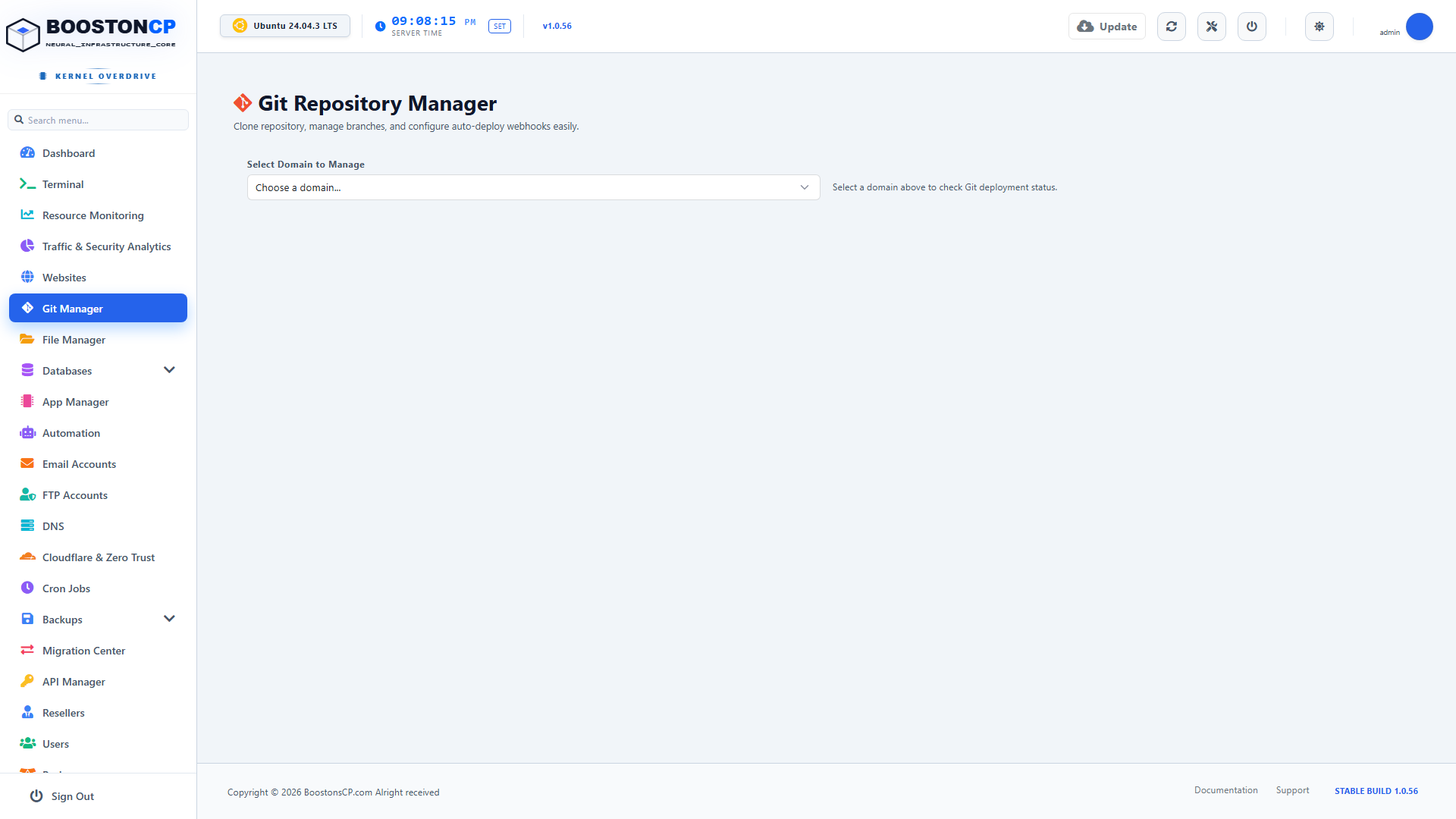Click the API Manager key icon
1456x819 pixels.
click(27, 681)
